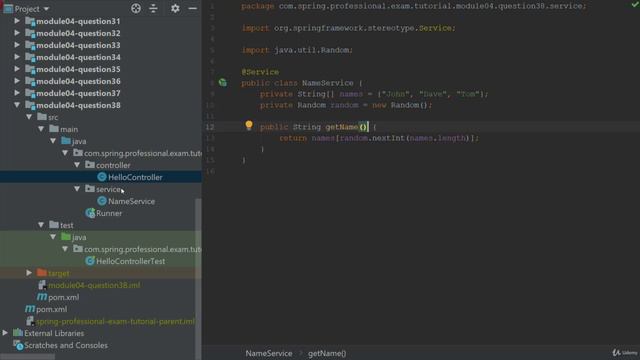
Task: Select com.spring.professional.exam package under main
Action: pos(142,153)
